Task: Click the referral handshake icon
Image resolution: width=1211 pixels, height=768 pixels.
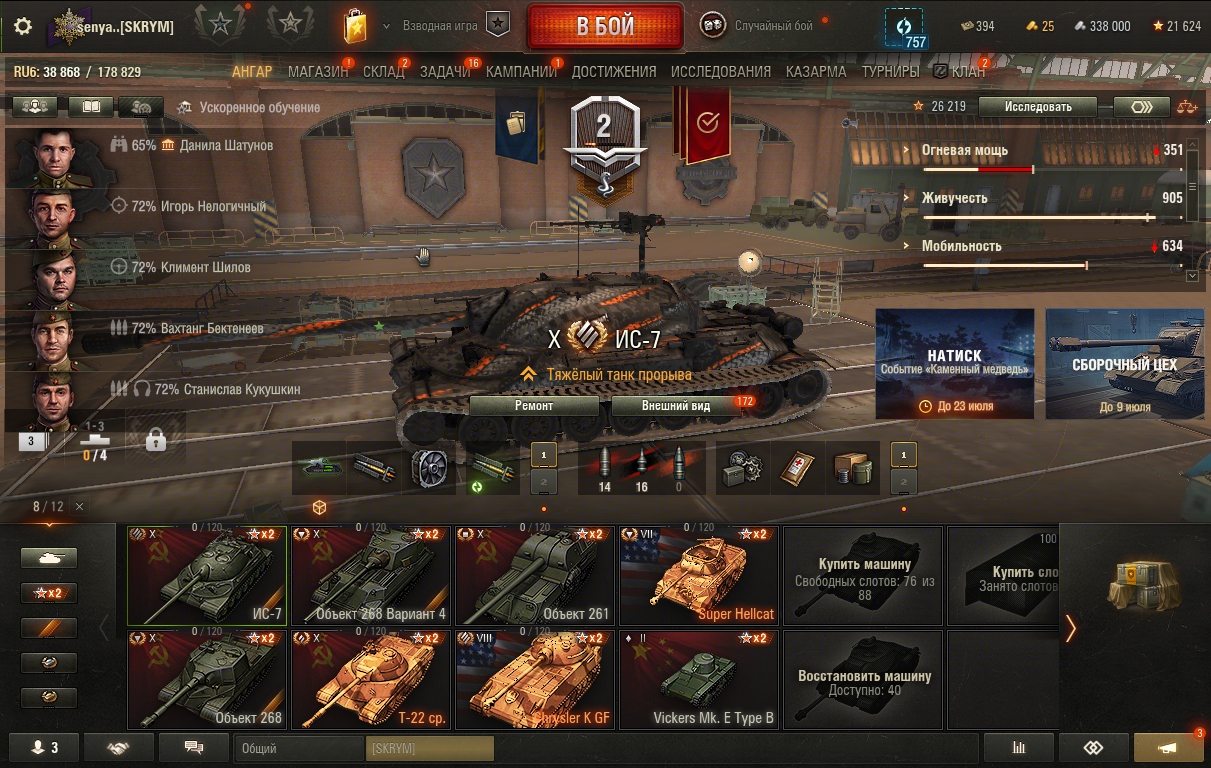Action: point(119,747)
